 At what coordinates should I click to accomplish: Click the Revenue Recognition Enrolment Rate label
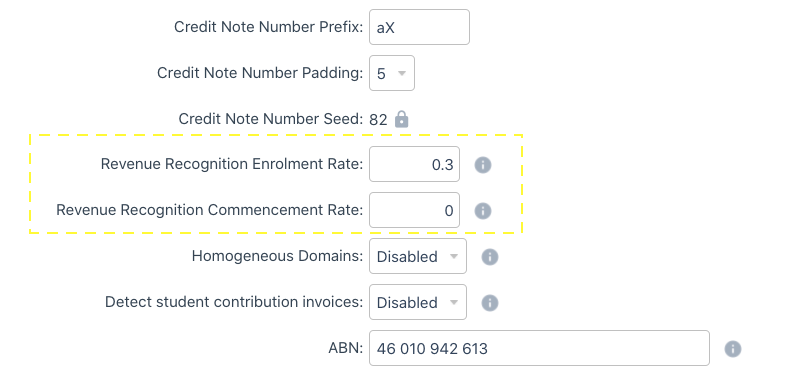coord(232,164)
